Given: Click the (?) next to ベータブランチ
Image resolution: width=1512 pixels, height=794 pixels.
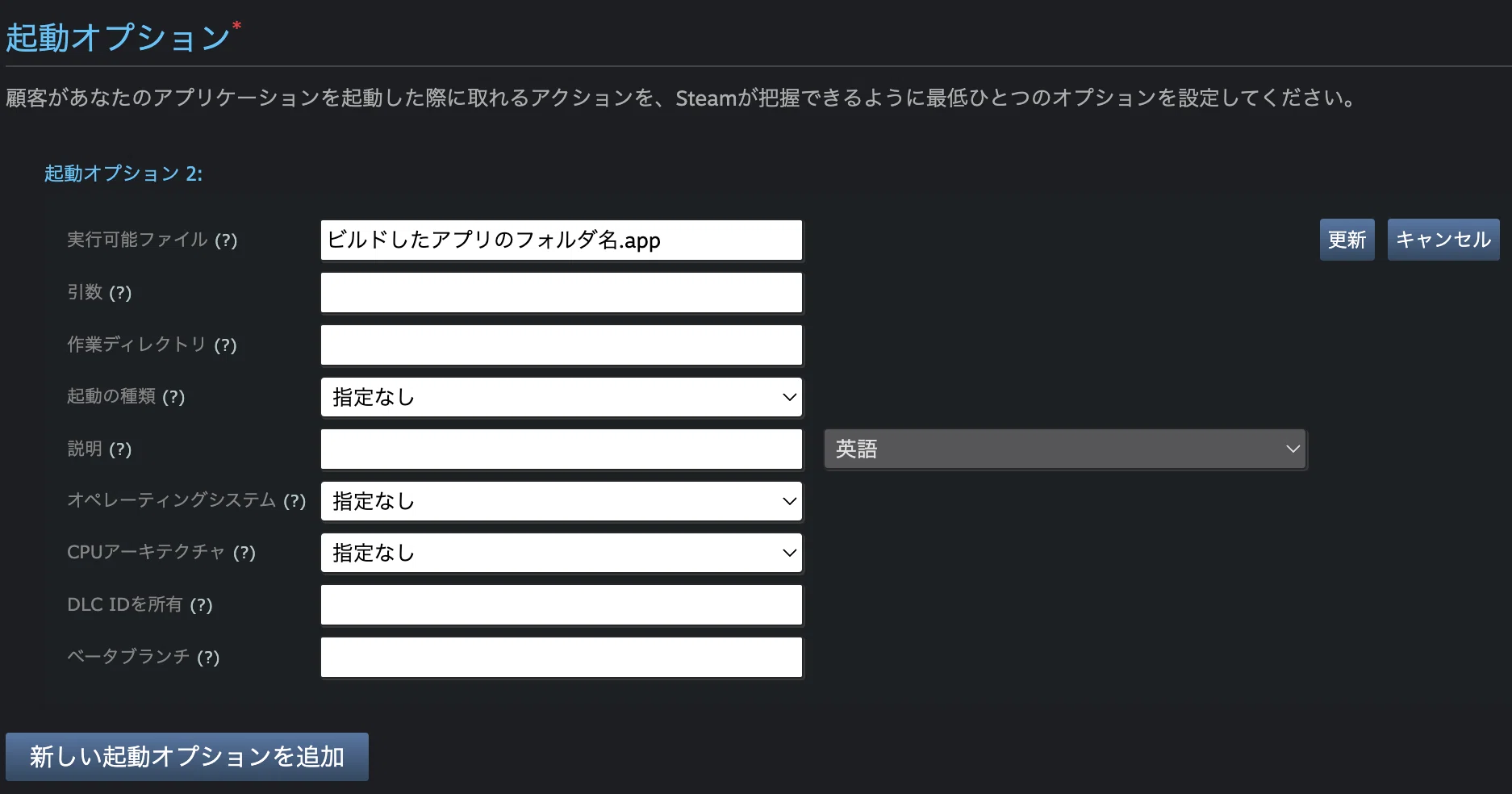Looking at the screenshot, I should click(208, 657).
